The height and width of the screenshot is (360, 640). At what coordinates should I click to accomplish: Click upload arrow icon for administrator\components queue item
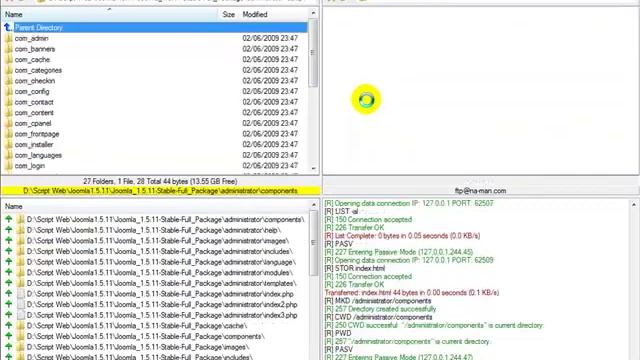pos(9,219)
